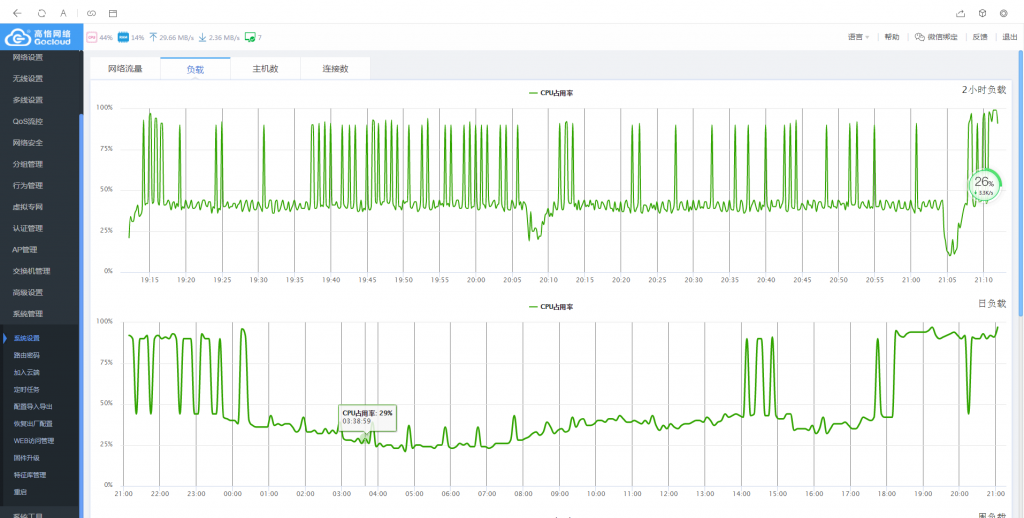Click 退出 to log out
This screenshot has width=1024, height=518.
(x=1010, y=37)
